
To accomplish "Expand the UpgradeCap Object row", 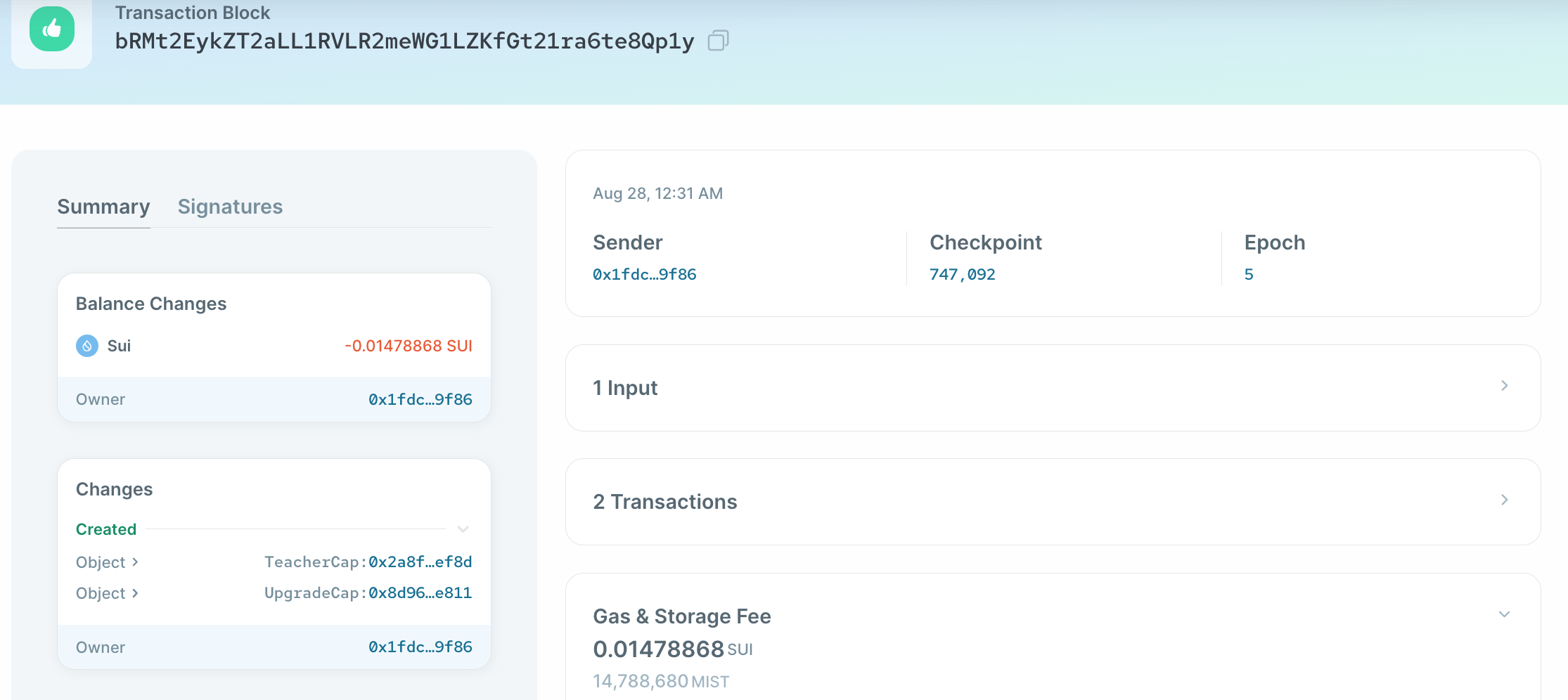I will (x=107, y=593).
